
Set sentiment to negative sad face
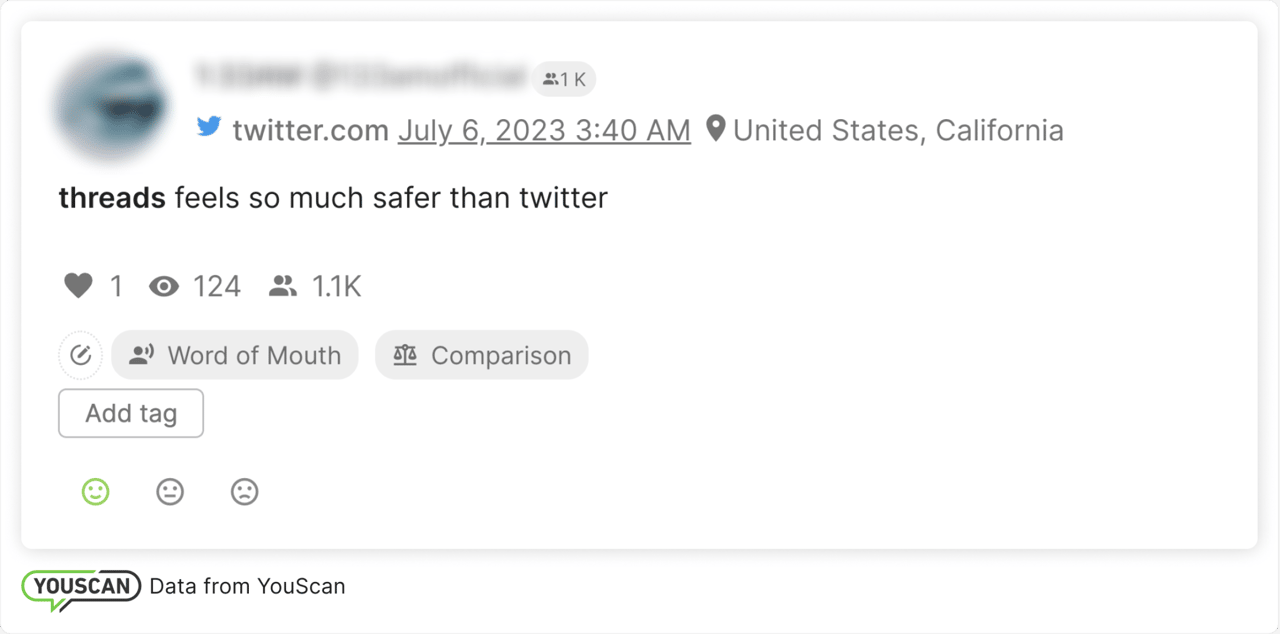pyautogui.click(x=245, y=491)
